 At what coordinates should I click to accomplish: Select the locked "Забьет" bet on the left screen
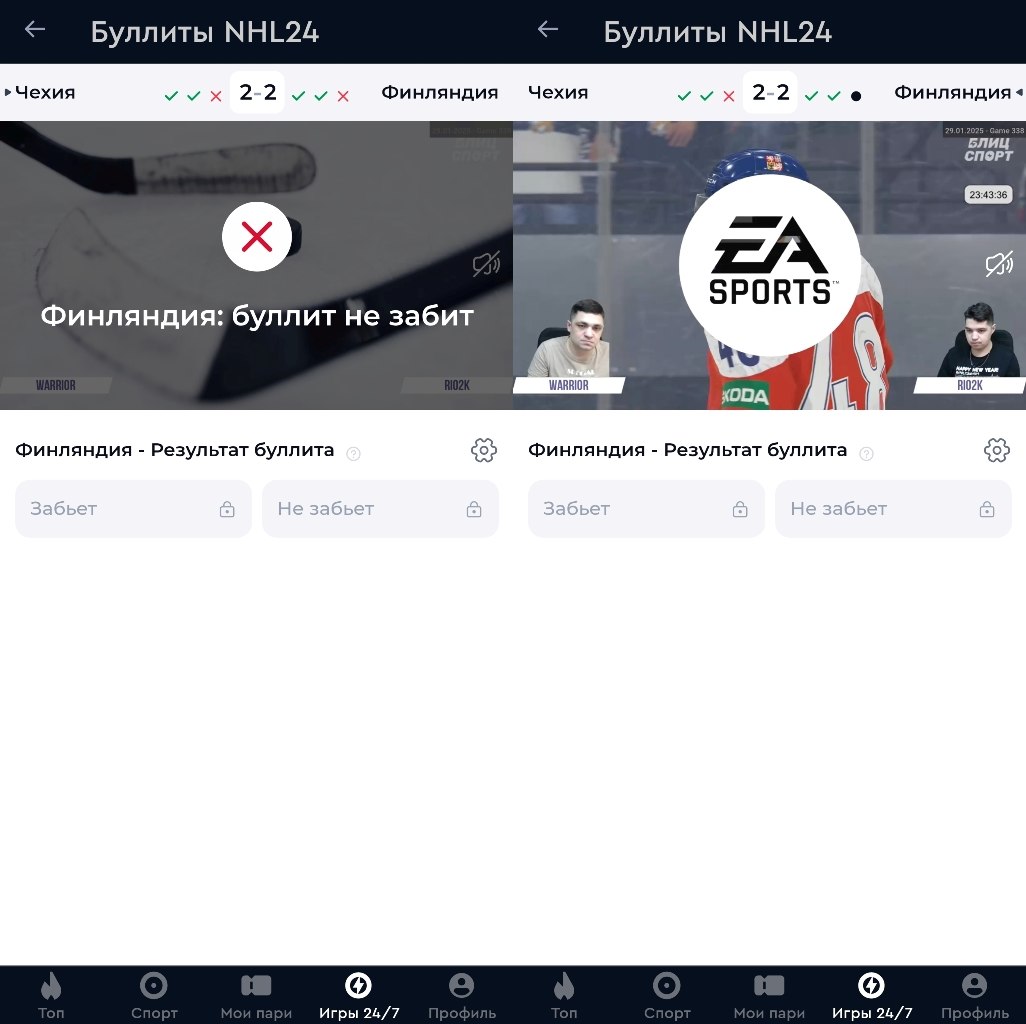pyautogui.click(x=133, y=509)
